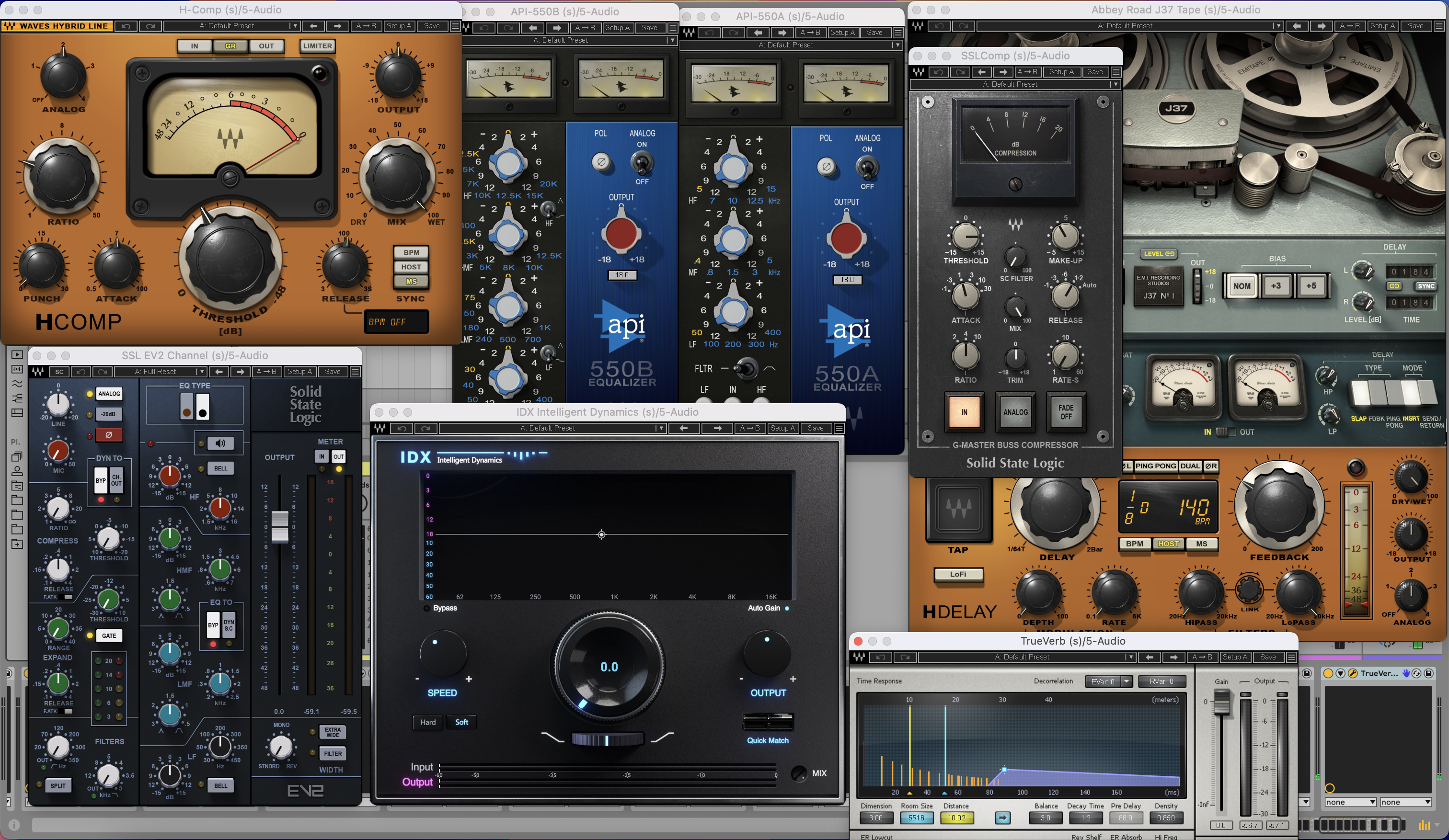
Task: Open Abbey Road J37 preset dropdown
Action: [1129, 26]
